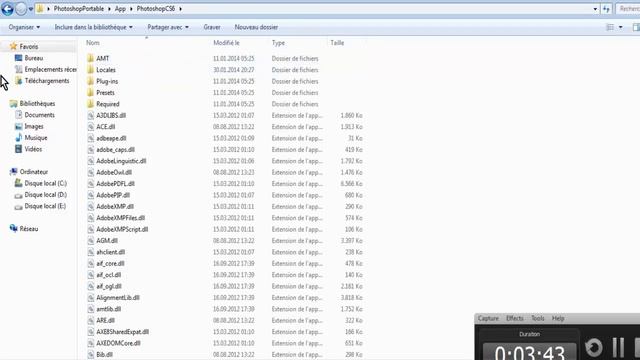The image size is (640, 360).
Task: Select Téléchargements in the navigation pane
Action: [x=47, y=81]
